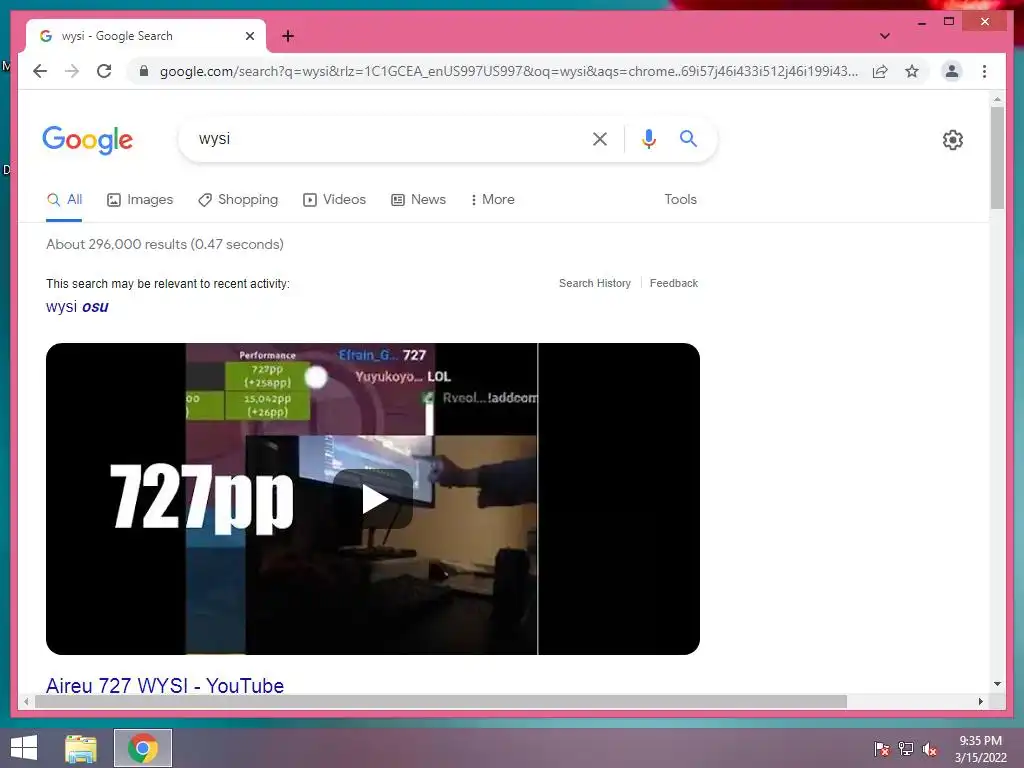This screenshot has width=1024, height=768.
Task: Expand the More search categories menu
Action: (x=492, y=200)
